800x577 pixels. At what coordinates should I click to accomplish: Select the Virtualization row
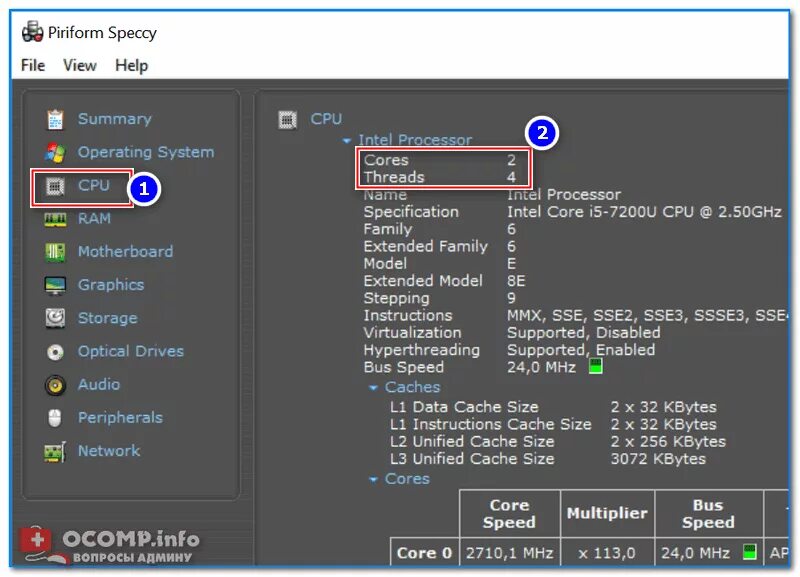tap(512, 333)
